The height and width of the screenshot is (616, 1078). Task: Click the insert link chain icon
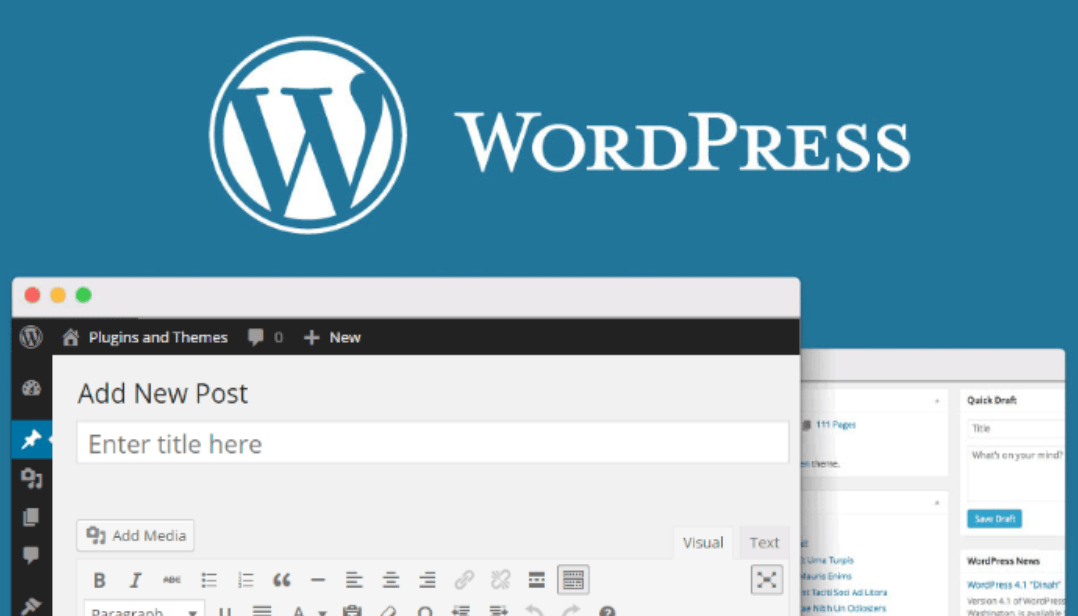pyautogui.click(x=464, y=580)
